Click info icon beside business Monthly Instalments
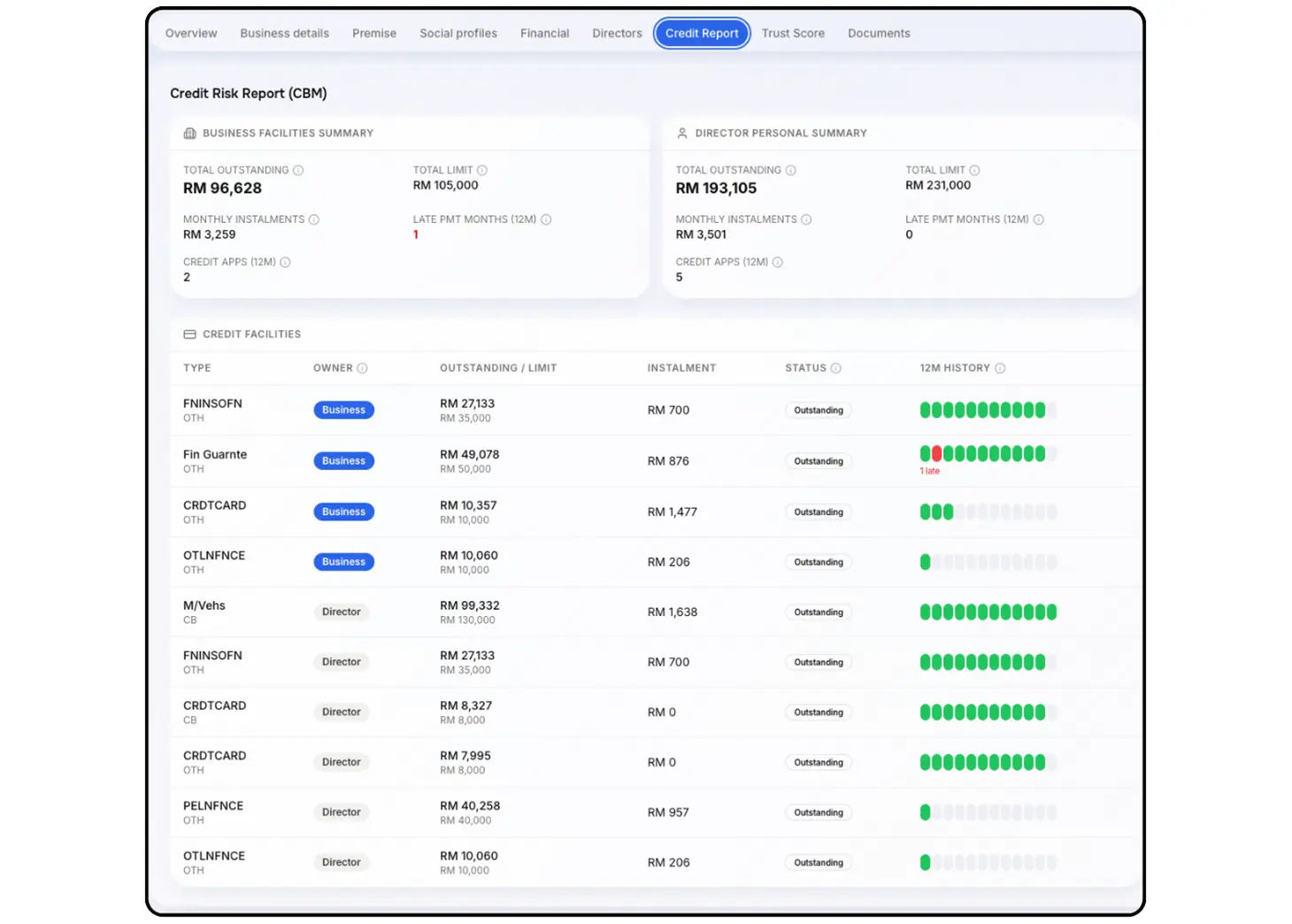 pos(314,219)
